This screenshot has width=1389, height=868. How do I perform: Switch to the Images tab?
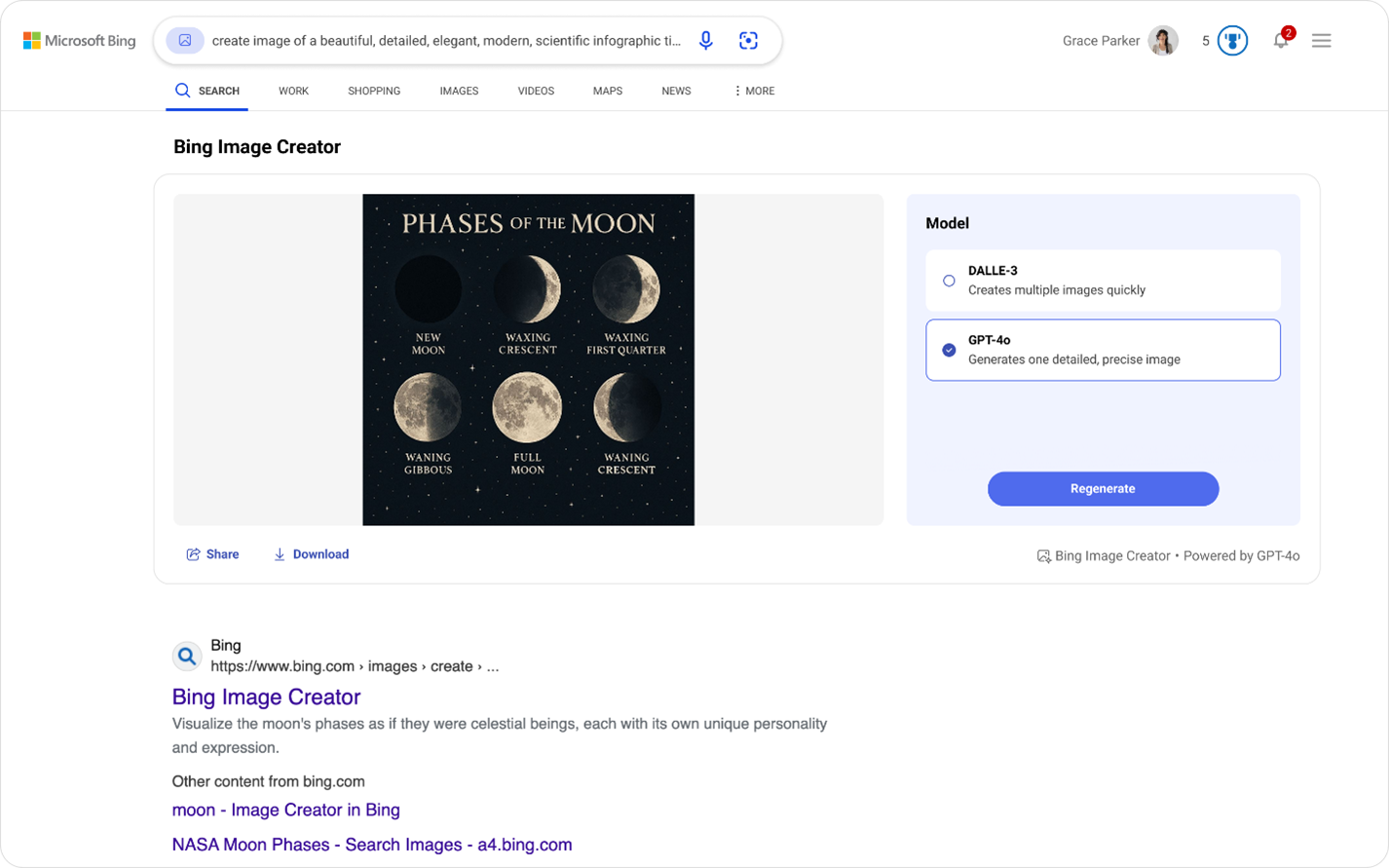(459, 91)
